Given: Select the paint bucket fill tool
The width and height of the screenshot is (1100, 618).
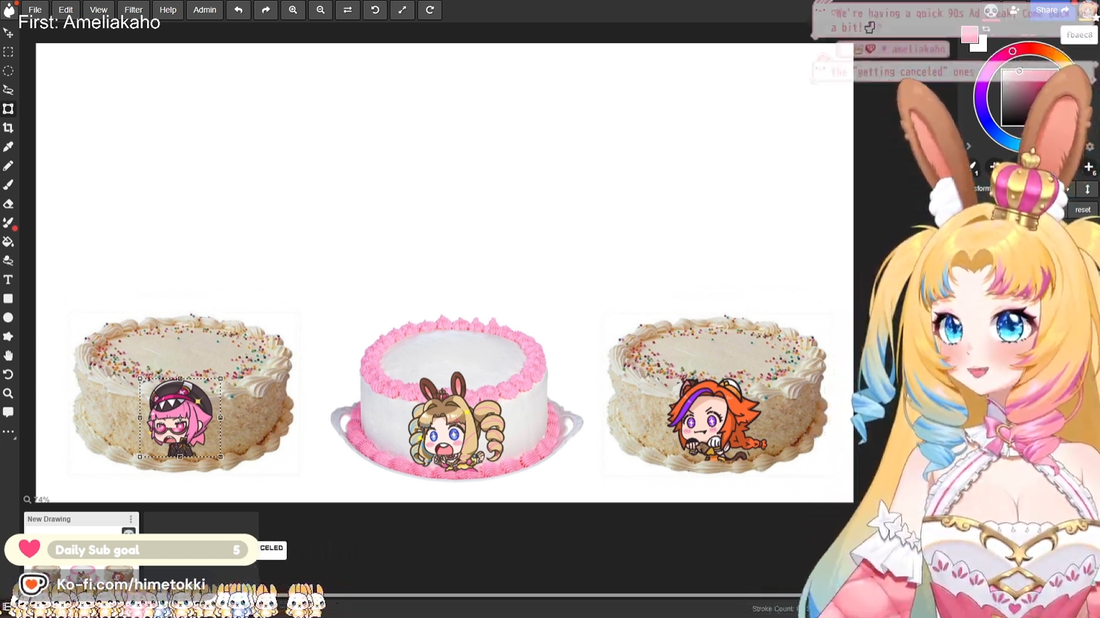Looking at the screenshot, I should 8,242.
